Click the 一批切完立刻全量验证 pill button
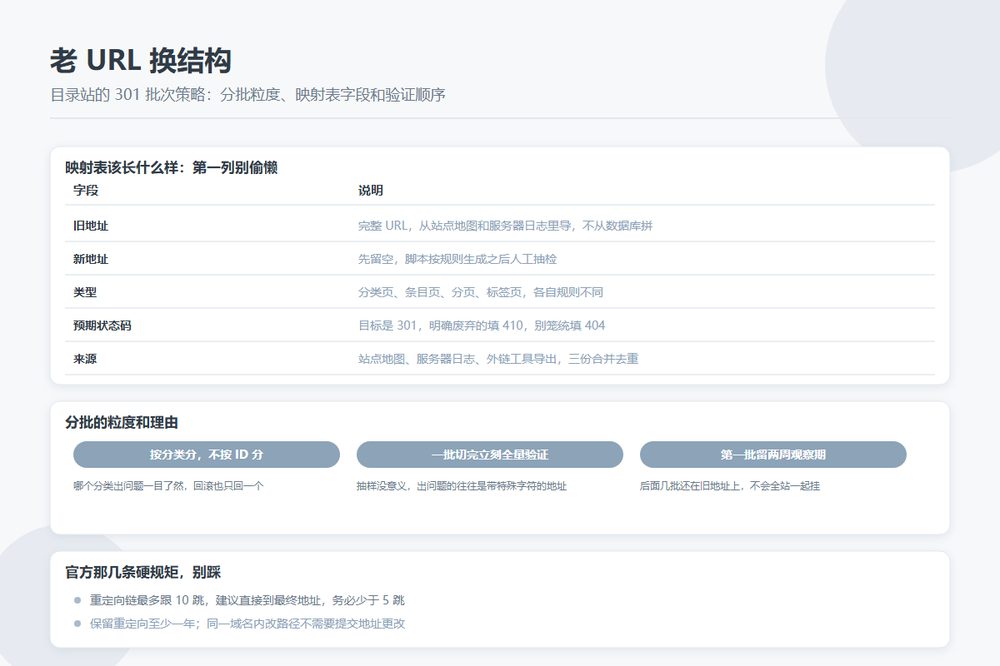This screenshot has height=666, width=1000. [x=490, y=454]
